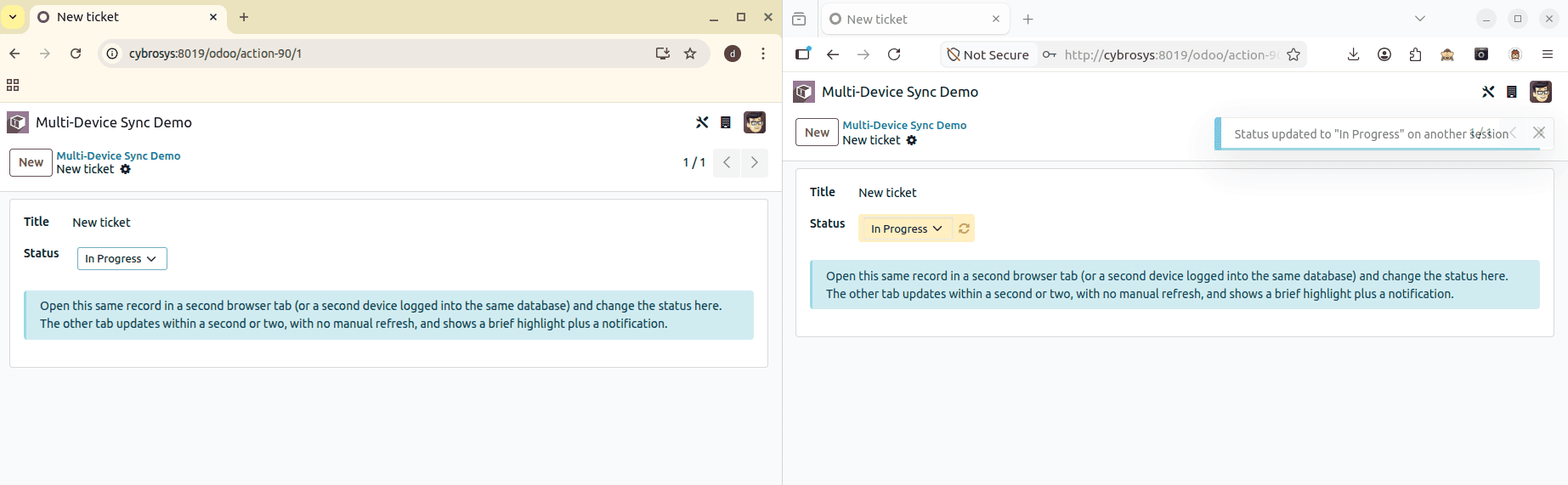Screen dimensions: 1568x485
Task: Open highlighted Status dropdown in Firefox
Action: [x=906, y=228]
